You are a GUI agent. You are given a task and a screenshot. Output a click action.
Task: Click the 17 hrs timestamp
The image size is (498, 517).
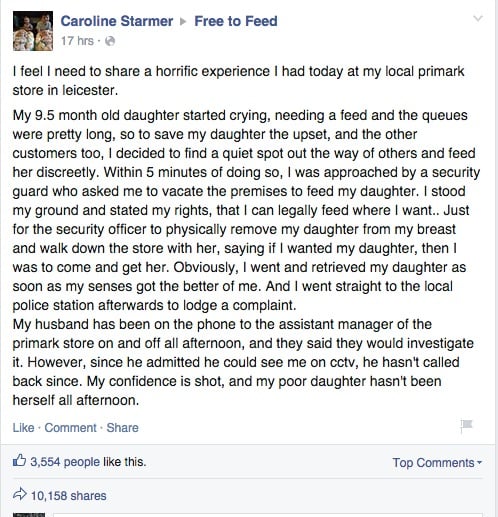(x=77, y=41)
